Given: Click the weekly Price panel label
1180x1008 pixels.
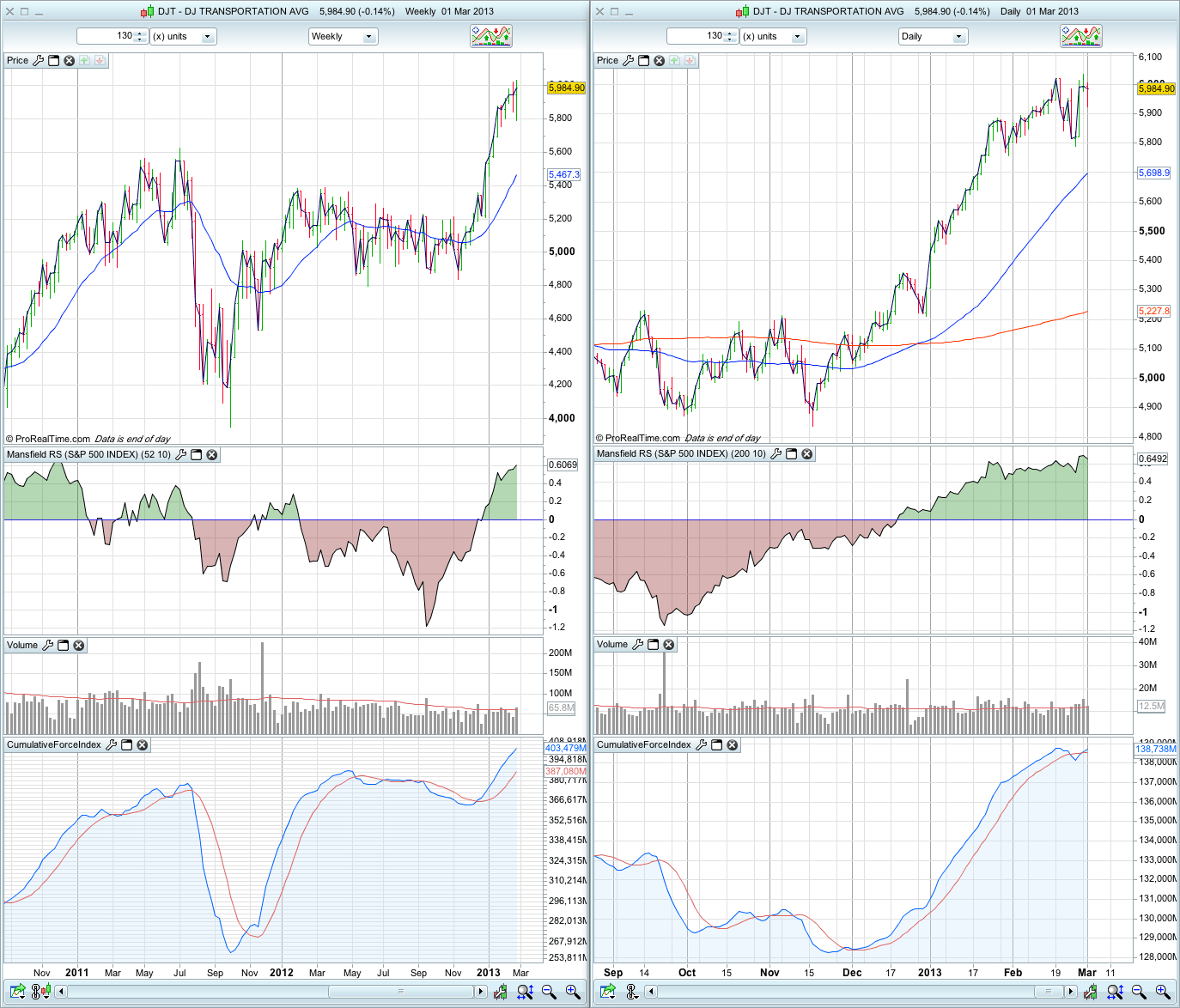Looking at the screenshot, I should (x=18, y=61).
